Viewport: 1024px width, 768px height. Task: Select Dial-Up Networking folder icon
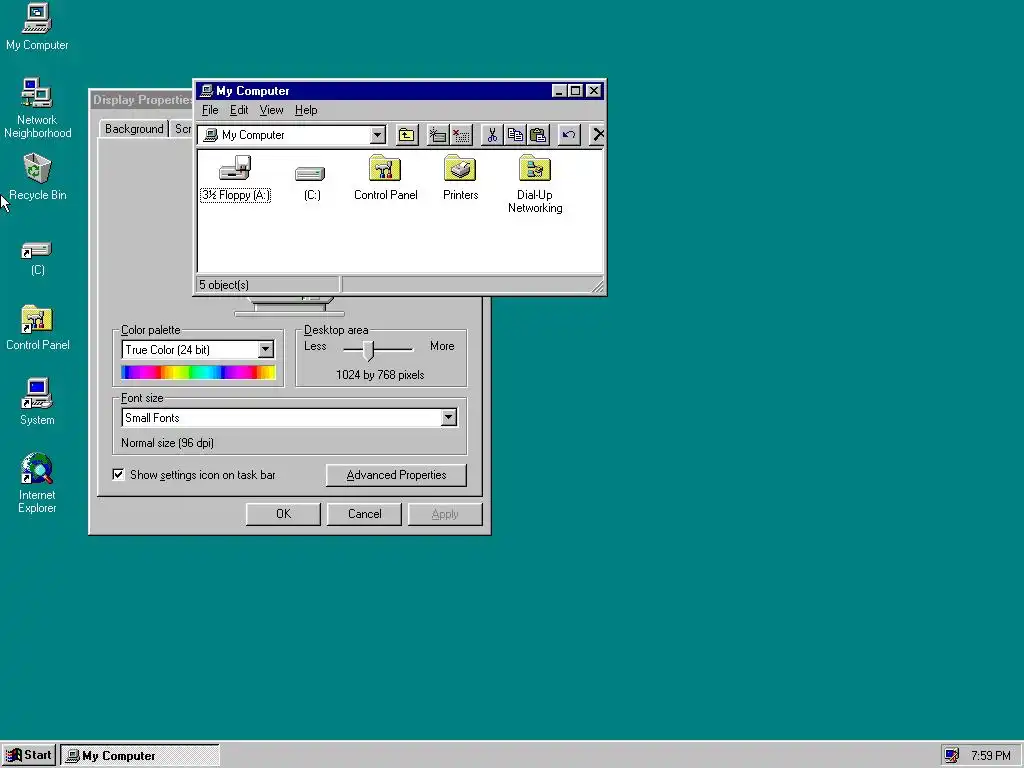point(535,184)
